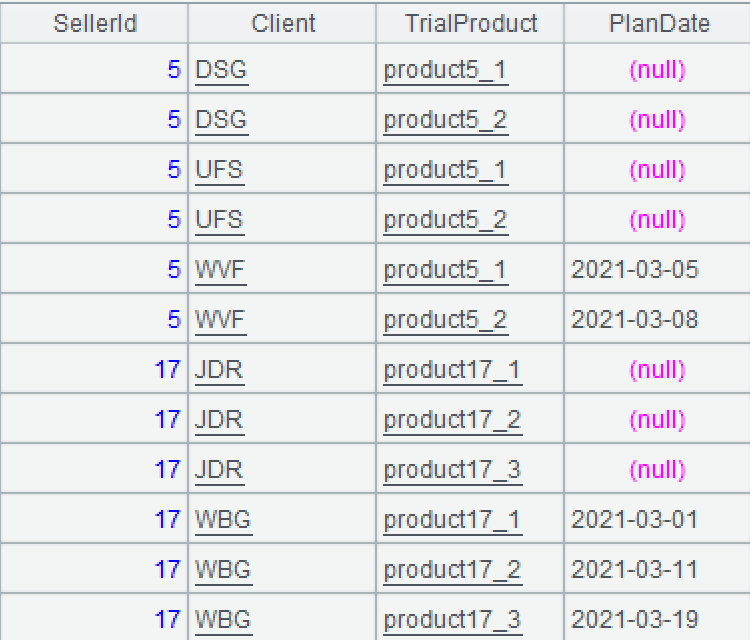The image size is (750, 640).
Task: Open the DSG link beside product5_1
Action: coord(221,70)
